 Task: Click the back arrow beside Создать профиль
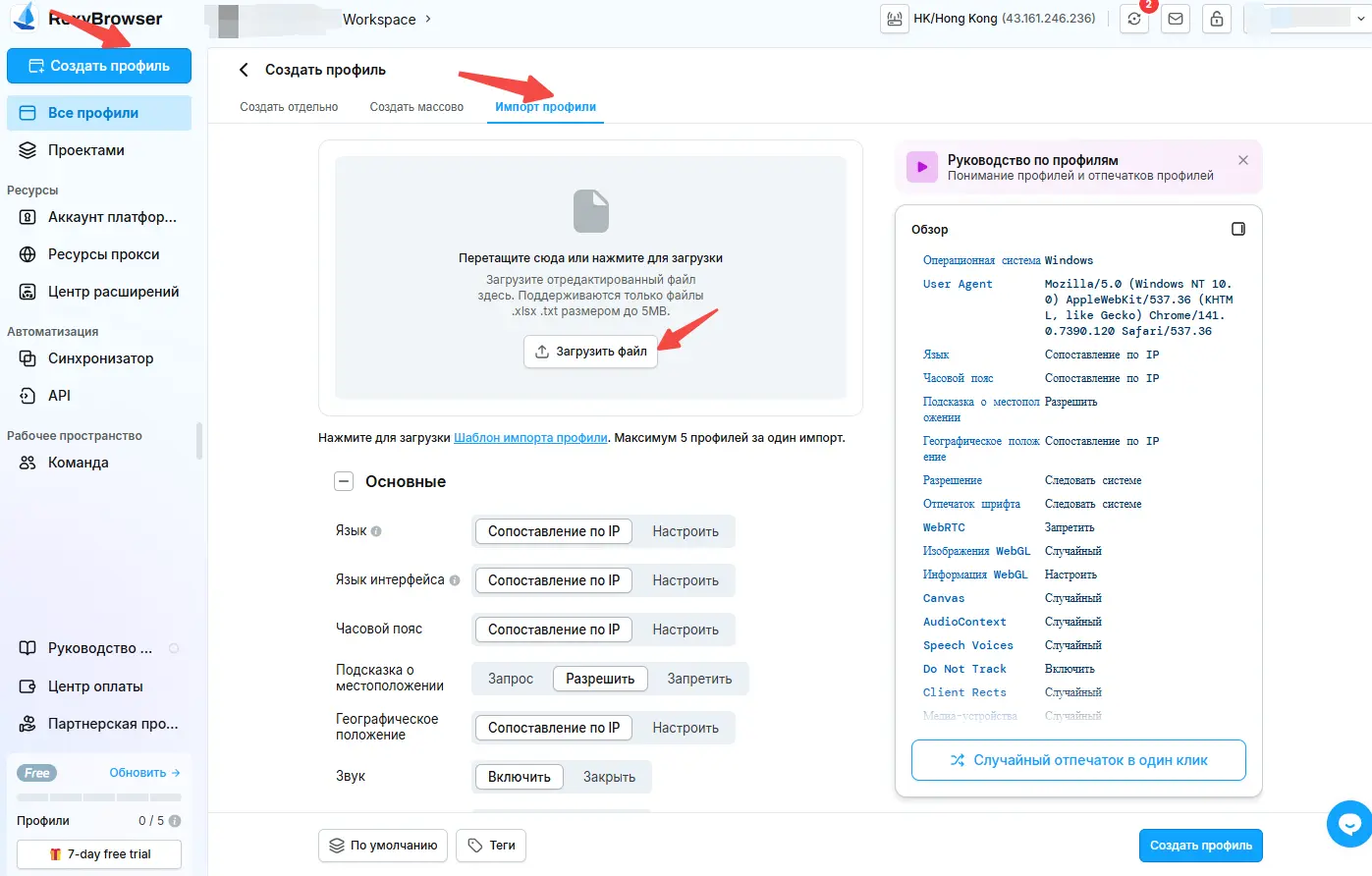[245, 70]
